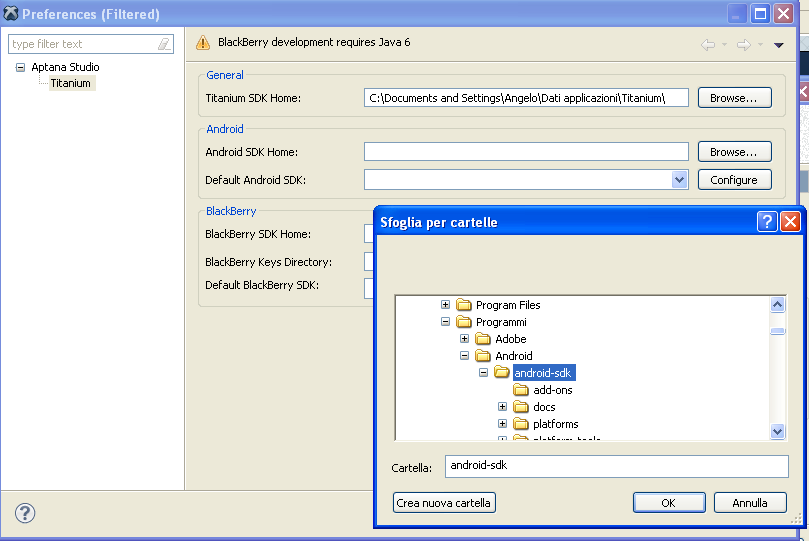Click OK in the folder browse dialog
Viewport: 809px width, 541px height.
click(x=669, y=503)
